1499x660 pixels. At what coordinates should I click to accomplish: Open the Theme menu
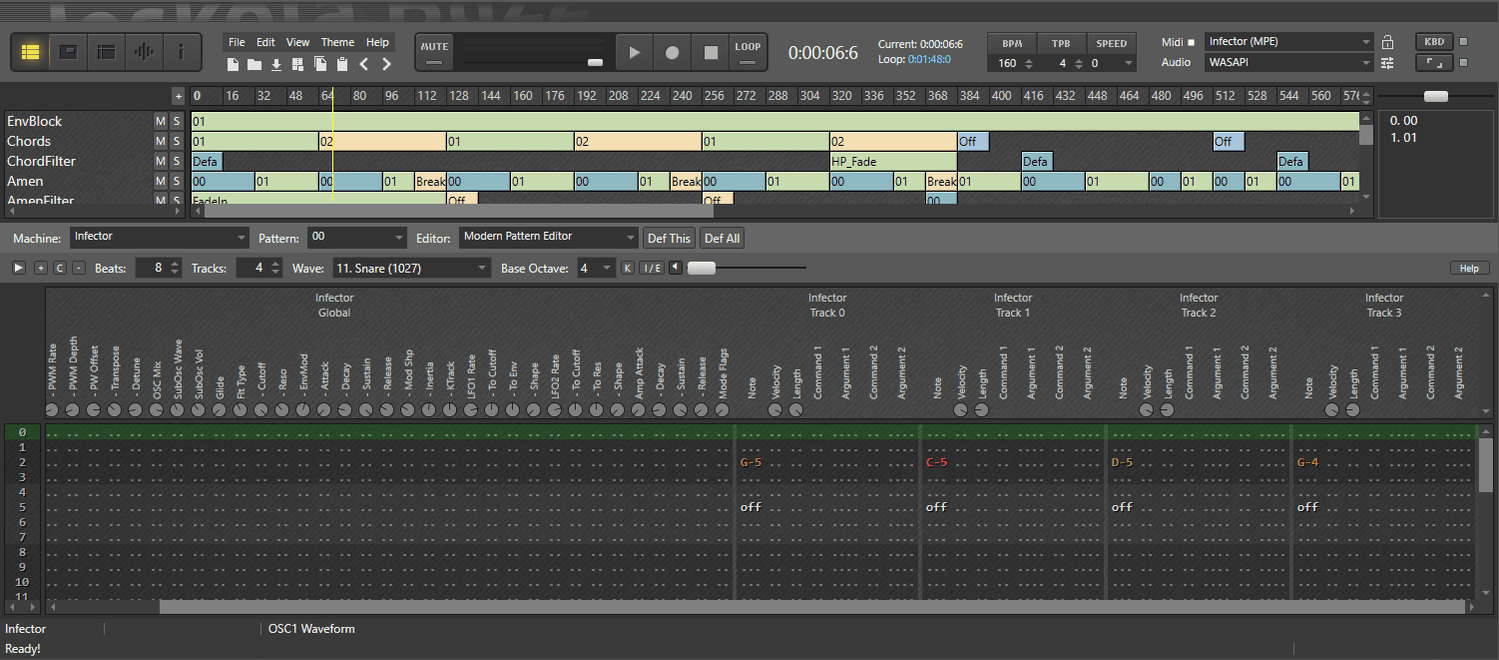338,42
